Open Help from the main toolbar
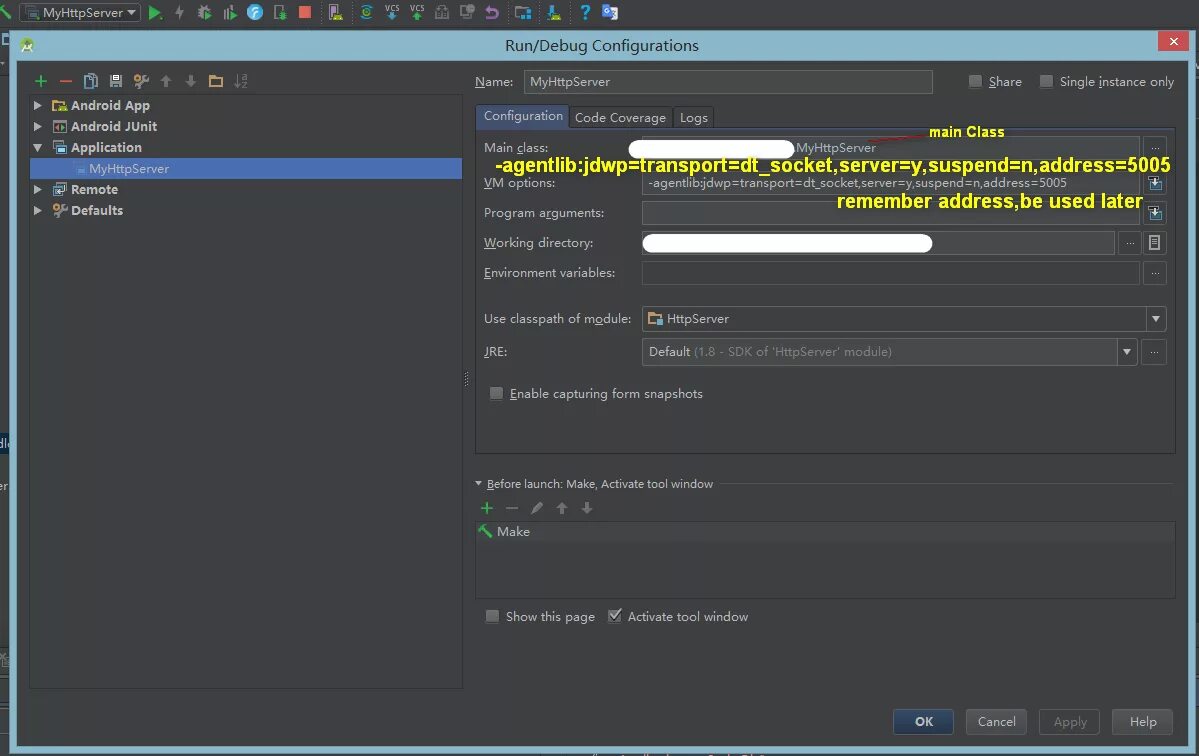 tap(585, 12)
